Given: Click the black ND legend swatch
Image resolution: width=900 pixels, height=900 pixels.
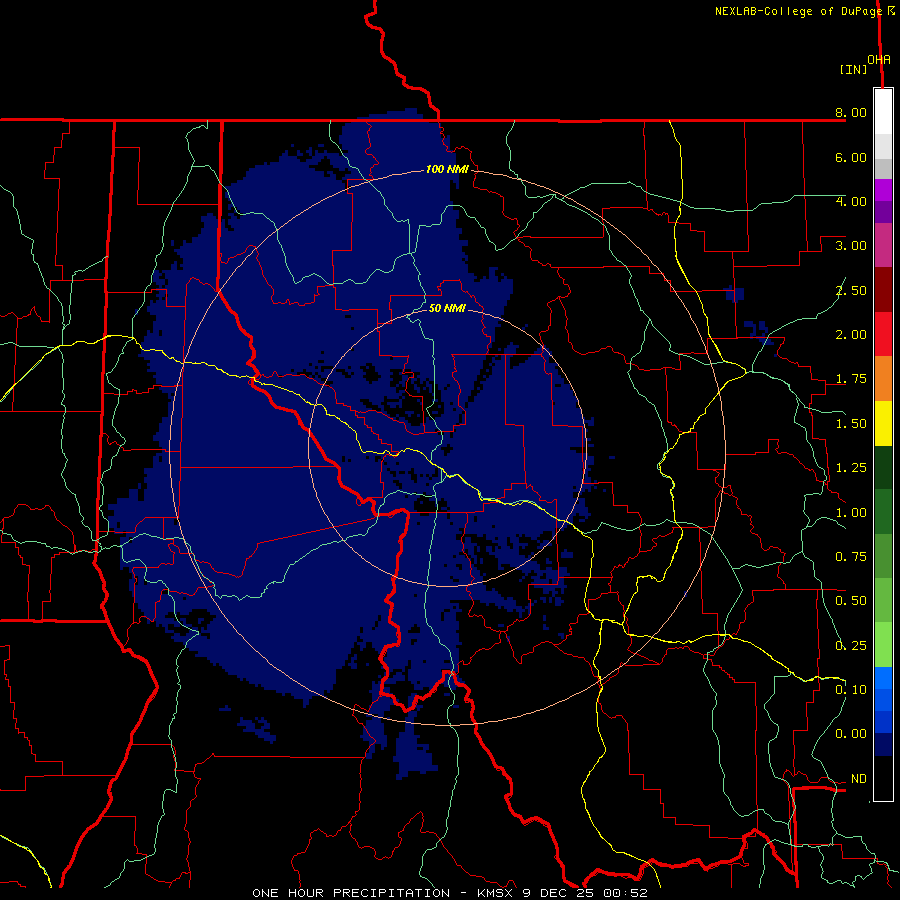Looking at the screenshot, I should pos(883,778).
